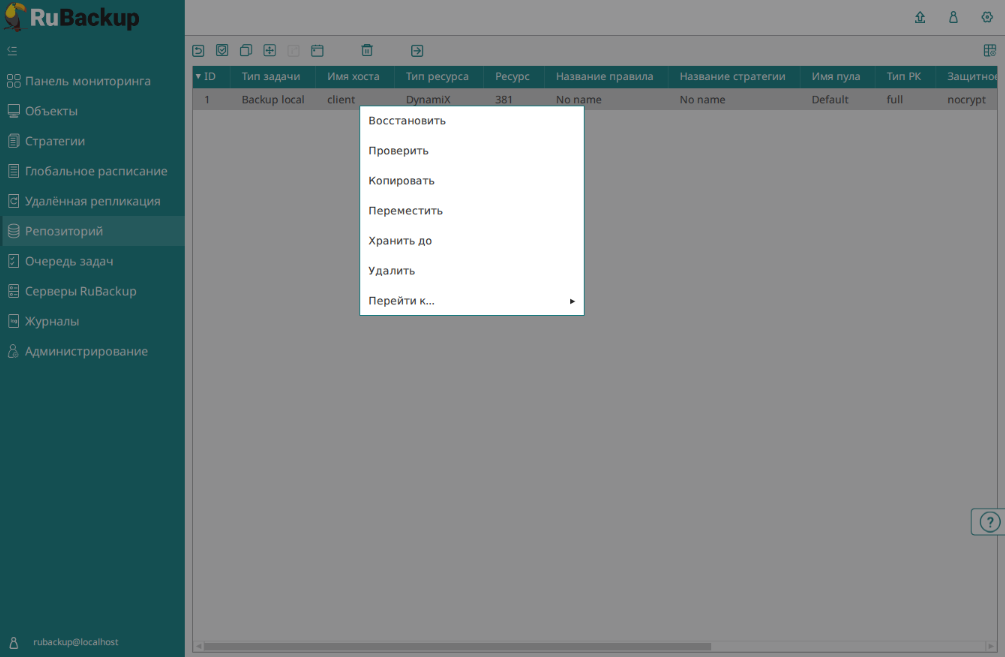This screenshot has height=657, width=1005.
Task: Open the user profile icon at top right
Action: coord(953,17)
